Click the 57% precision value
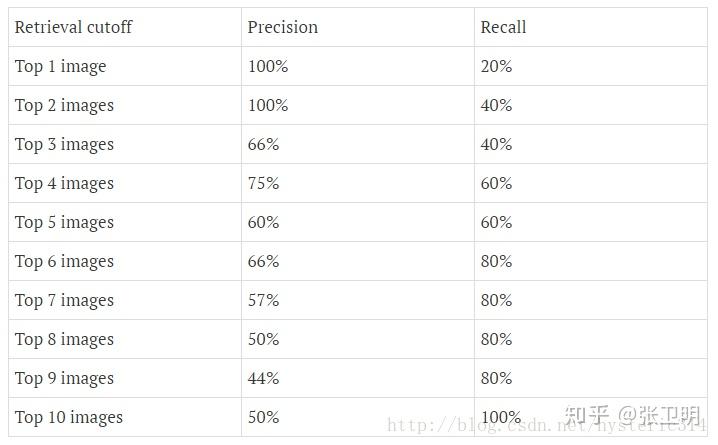The height and width of the screenshot is (445, 718). (263, 301)
